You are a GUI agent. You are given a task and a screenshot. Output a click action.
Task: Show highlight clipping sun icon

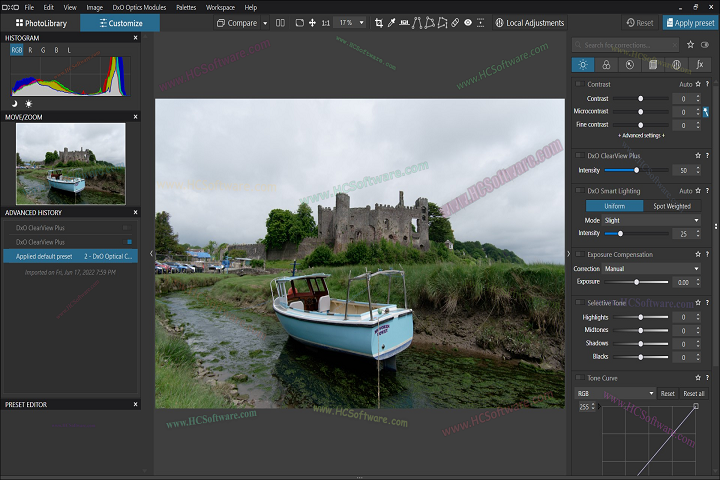(28, 104)
